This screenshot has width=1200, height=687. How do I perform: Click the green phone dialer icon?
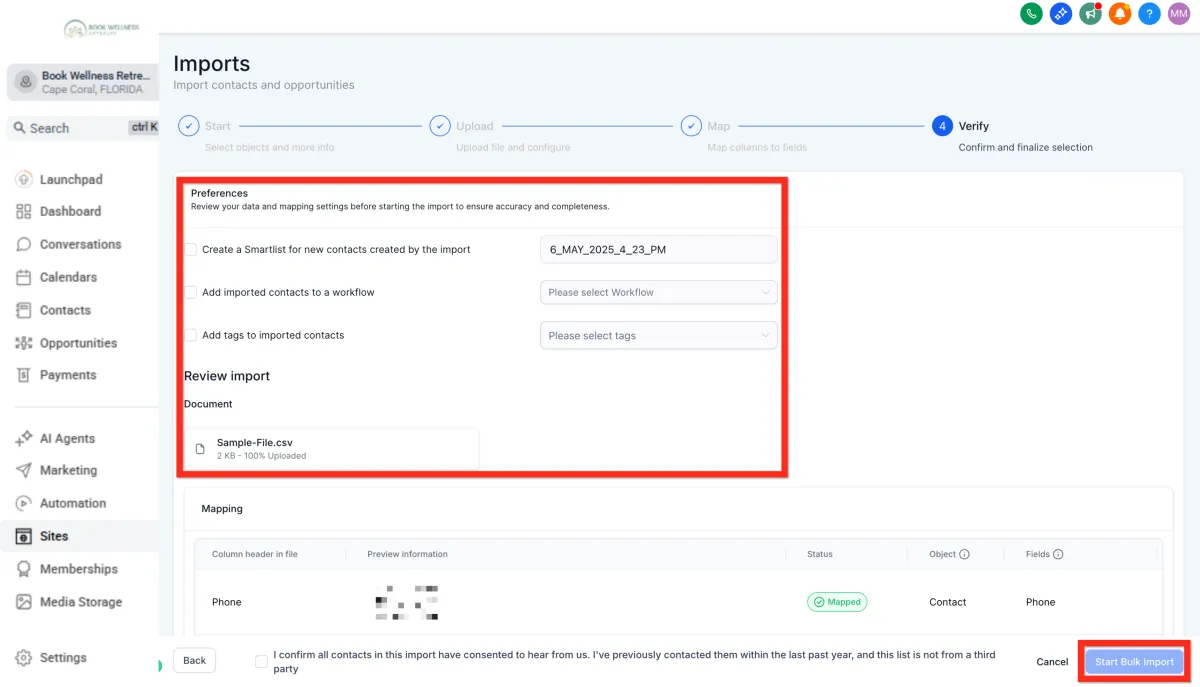tap(1031, 14)
